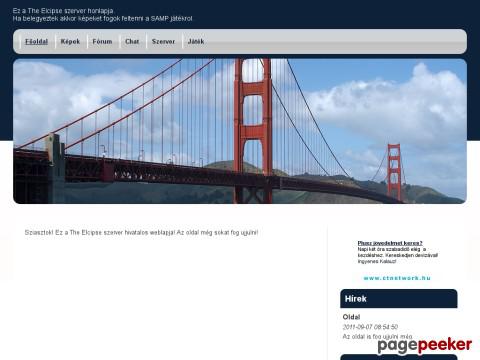Viewport: 480px width, 360px height.
Task: Click the ad text about 'Napi két óra'
Action: 398,255
